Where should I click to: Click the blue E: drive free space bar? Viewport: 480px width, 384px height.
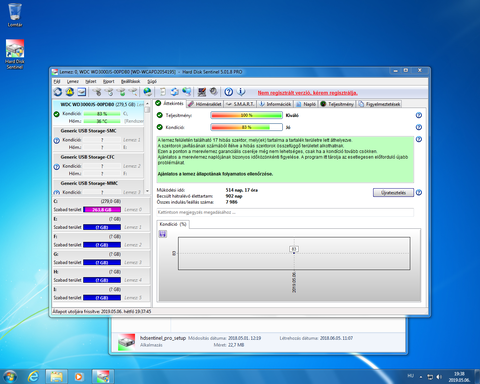(x=102, y=227)
